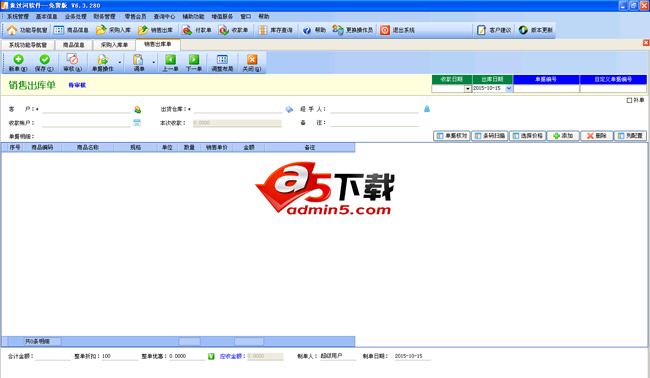
Task: Click the 采购入库 toolbar icon
Action: [x=101, y=30]
